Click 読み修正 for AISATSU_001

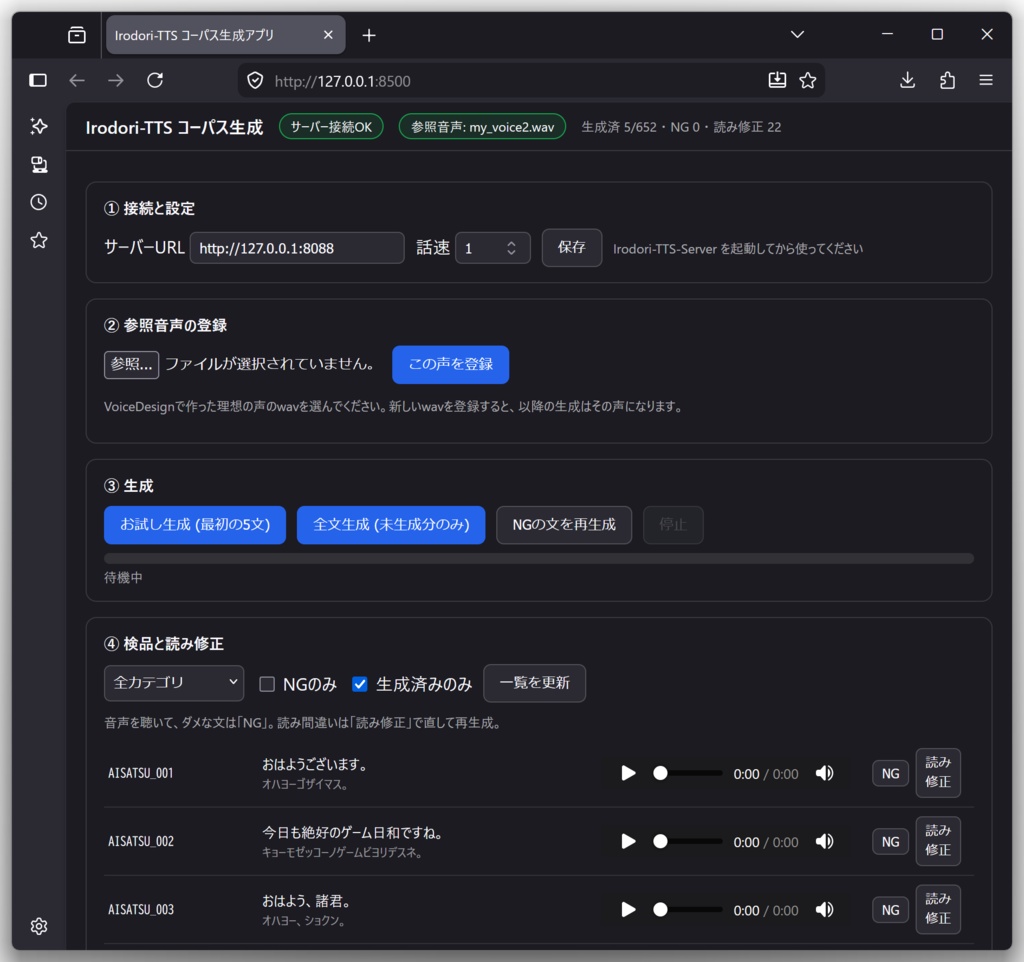pyautogui.click(x=938, y=773)
